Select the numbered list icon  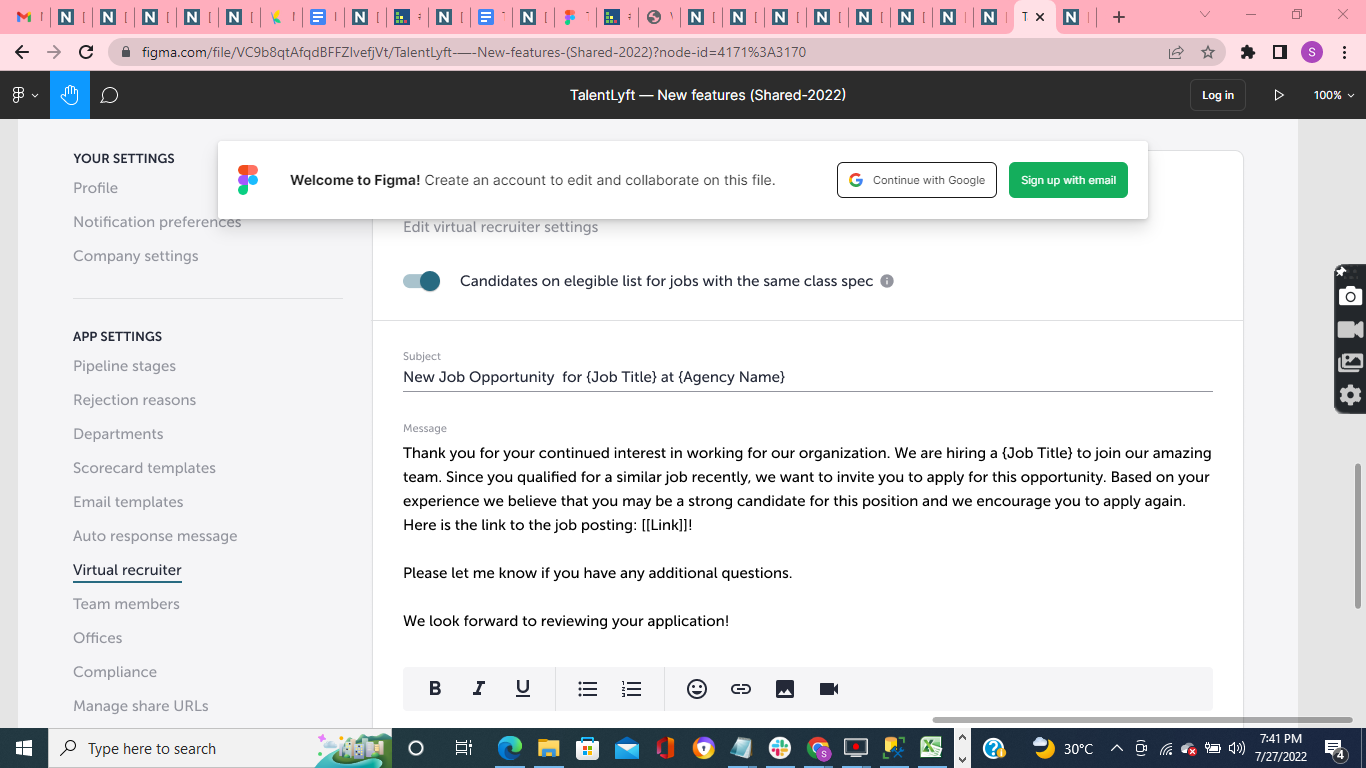click(x=631, y=688)
